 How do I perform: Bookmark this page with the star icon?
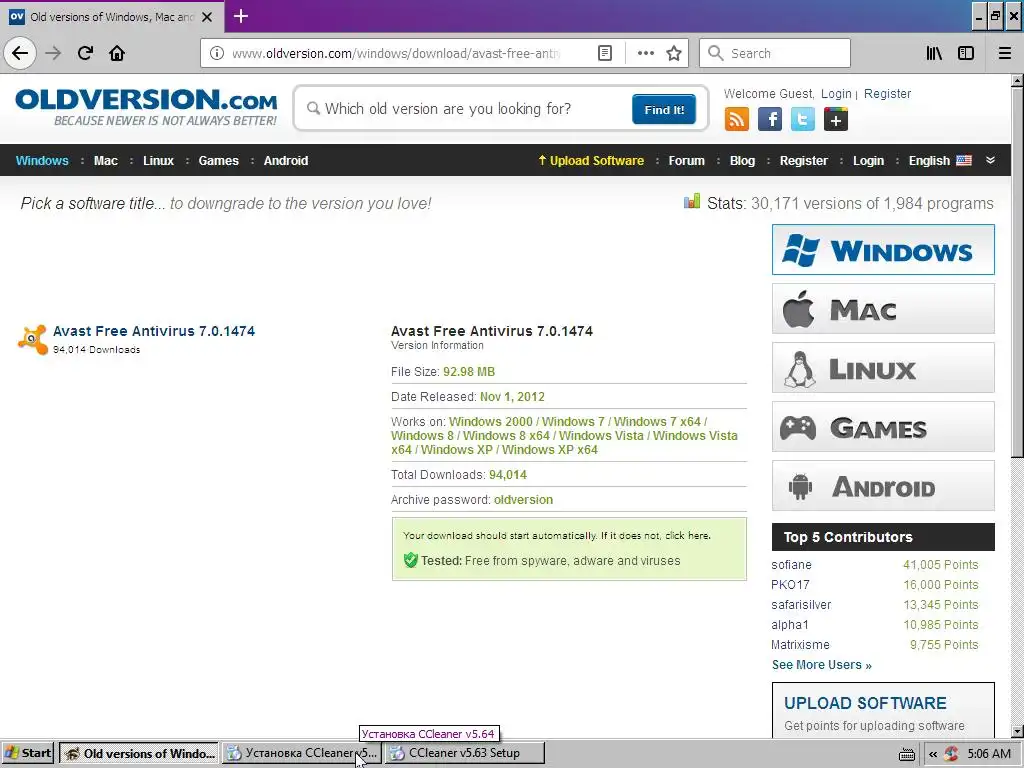tap(674, 53)
